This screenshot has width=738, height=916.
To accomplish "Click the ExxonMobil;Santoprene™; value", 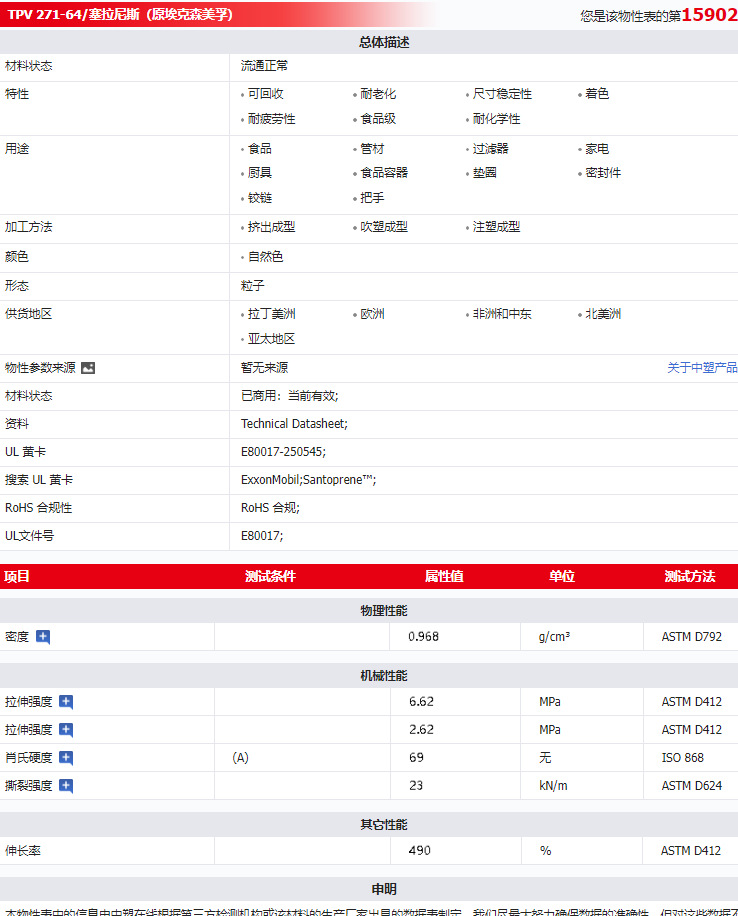I will tap(309, 480).
